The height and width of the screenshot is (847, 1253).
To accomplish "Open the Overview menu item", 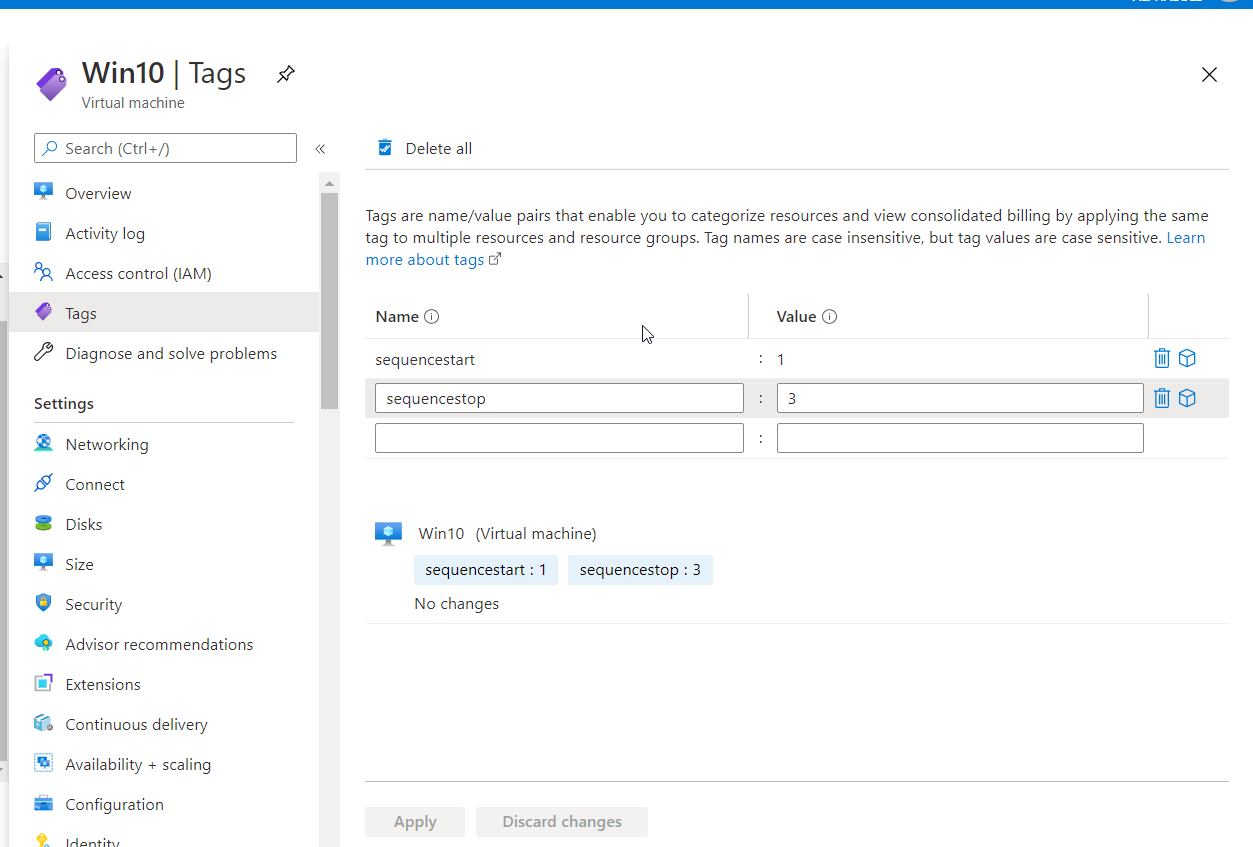I will pos(98,194).
